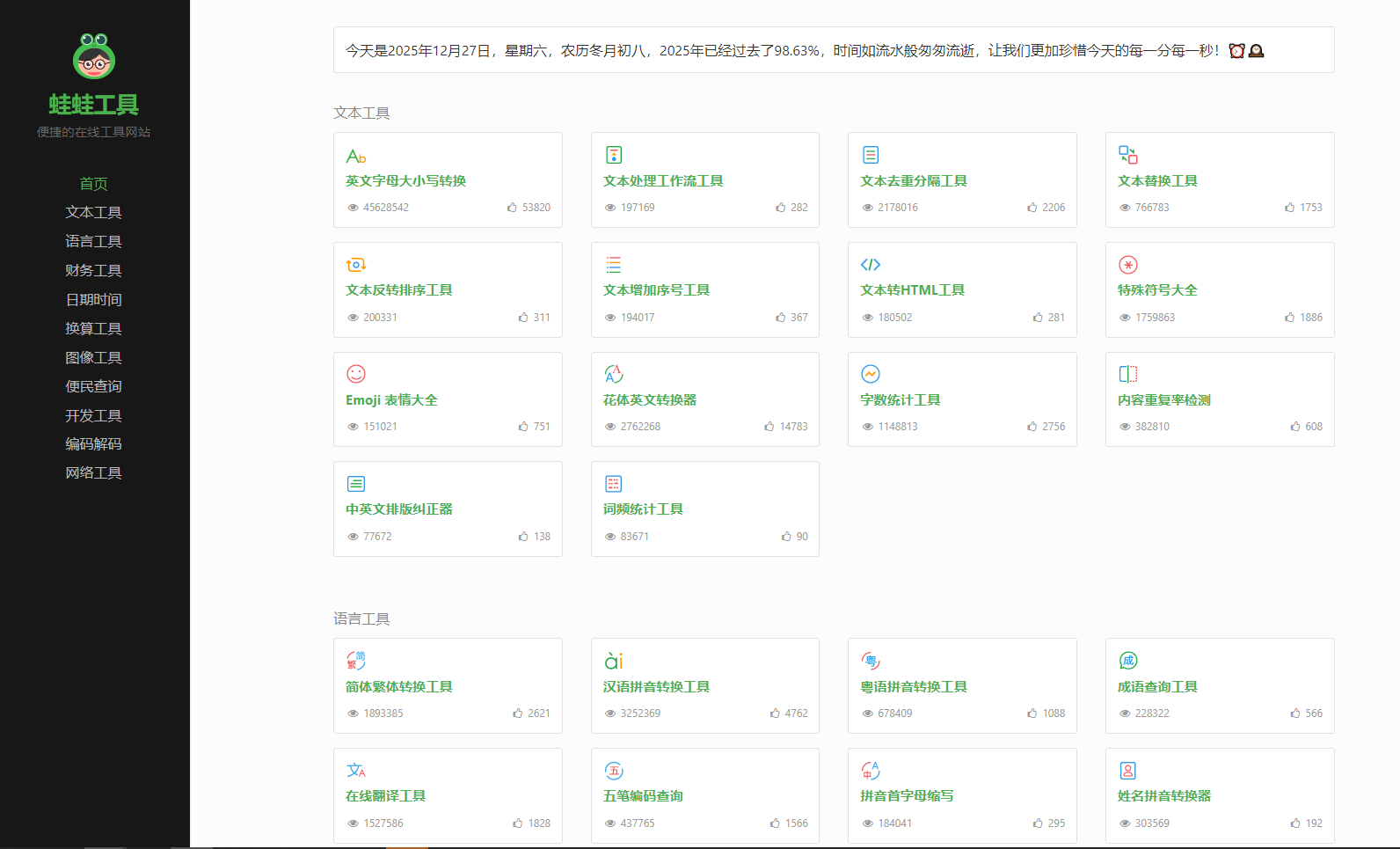
Task: Click the 英文字母大小写转换 Ab icon
Action: pos(355,156)
